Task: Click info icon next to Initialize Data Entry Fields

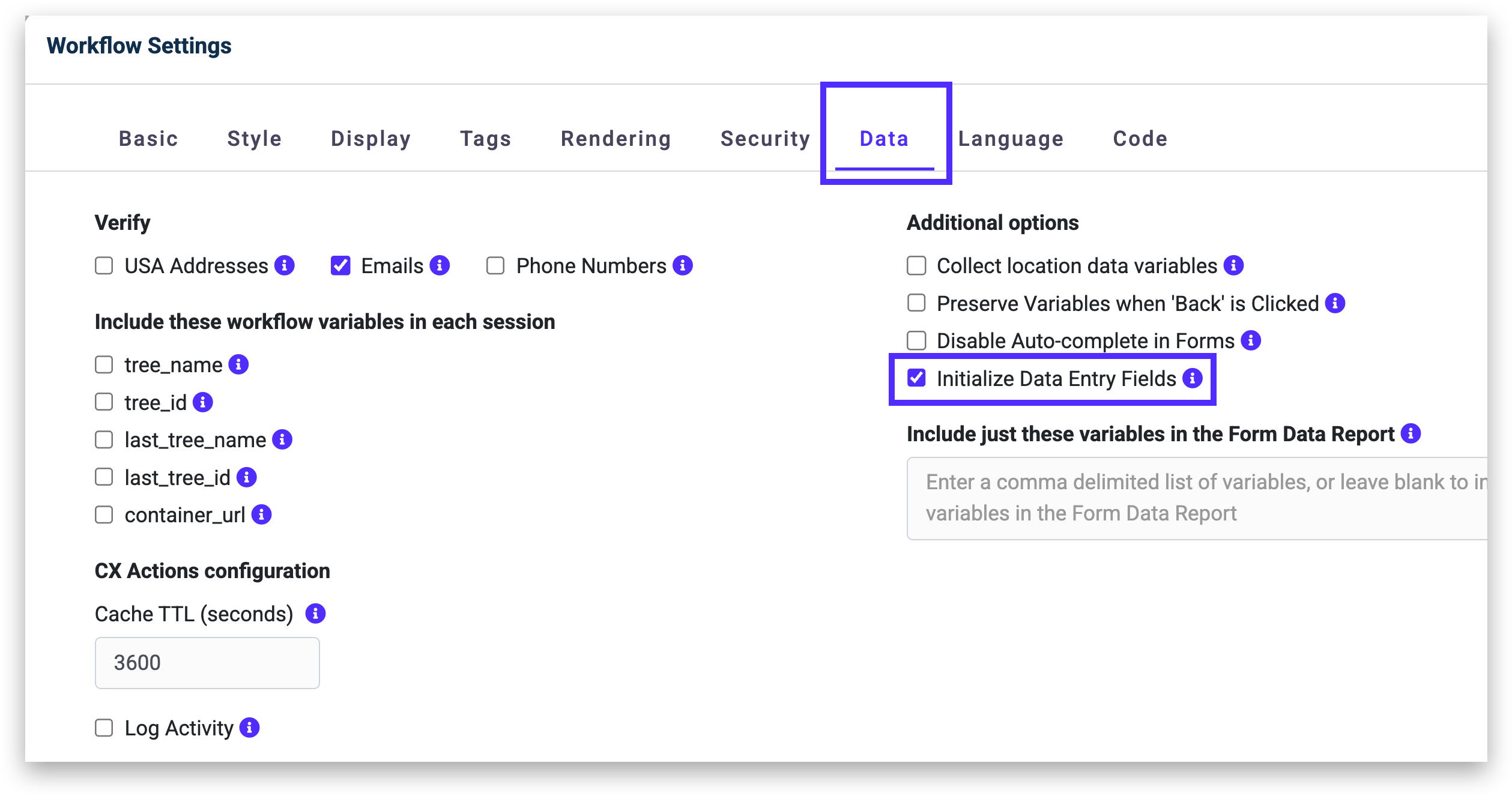Action: point(1193,378)
